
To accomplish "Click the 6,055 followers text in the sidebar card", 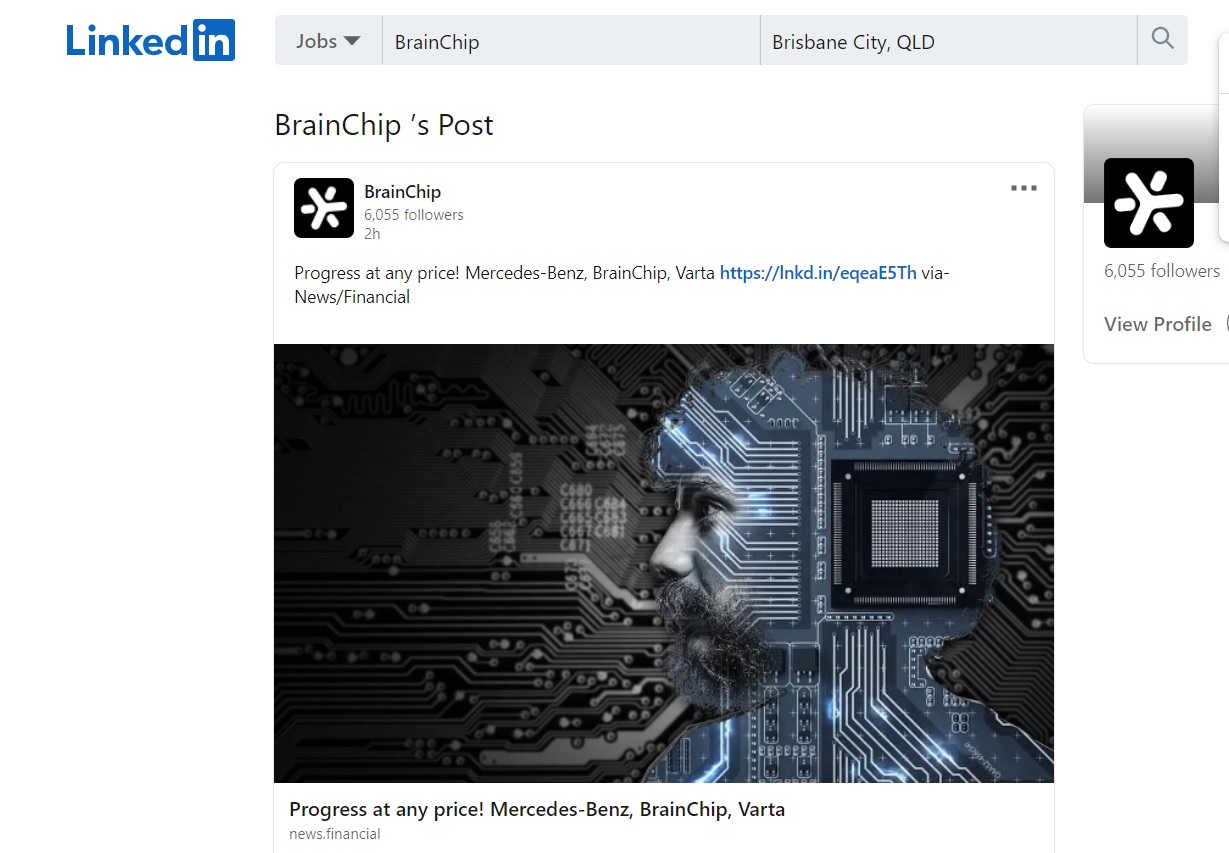I will 1162,271.
